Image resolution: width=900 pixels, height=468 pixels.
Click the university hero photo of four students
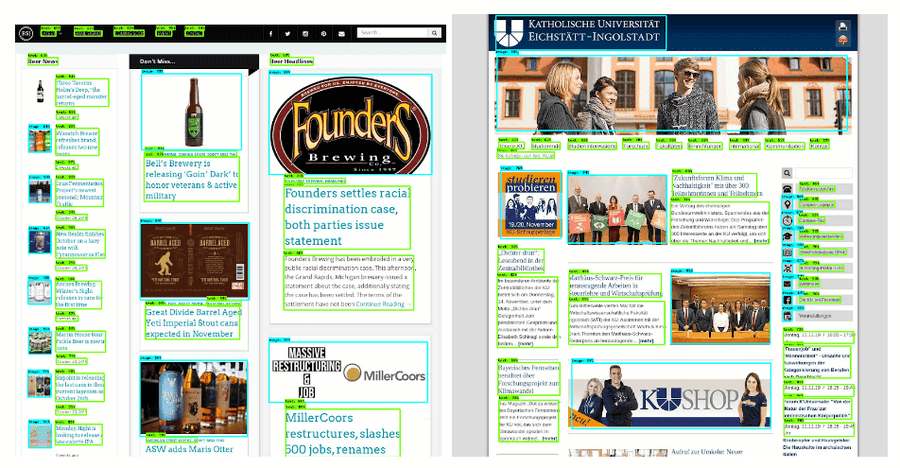pos(672,94)
